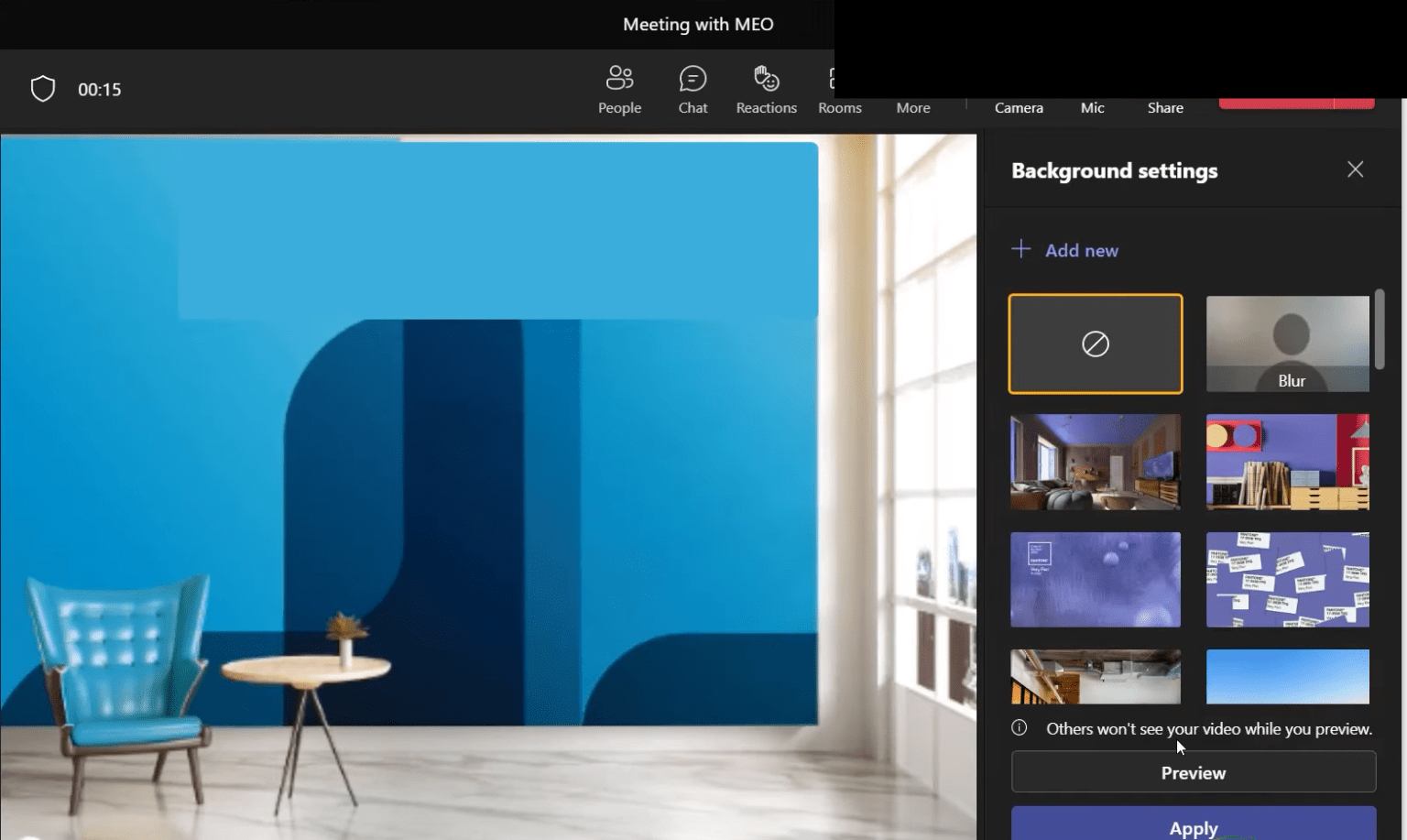Toggle the Camera off
Image resolution: width=1407 pixels, height=840 pixels.
tap(1019, 107)
